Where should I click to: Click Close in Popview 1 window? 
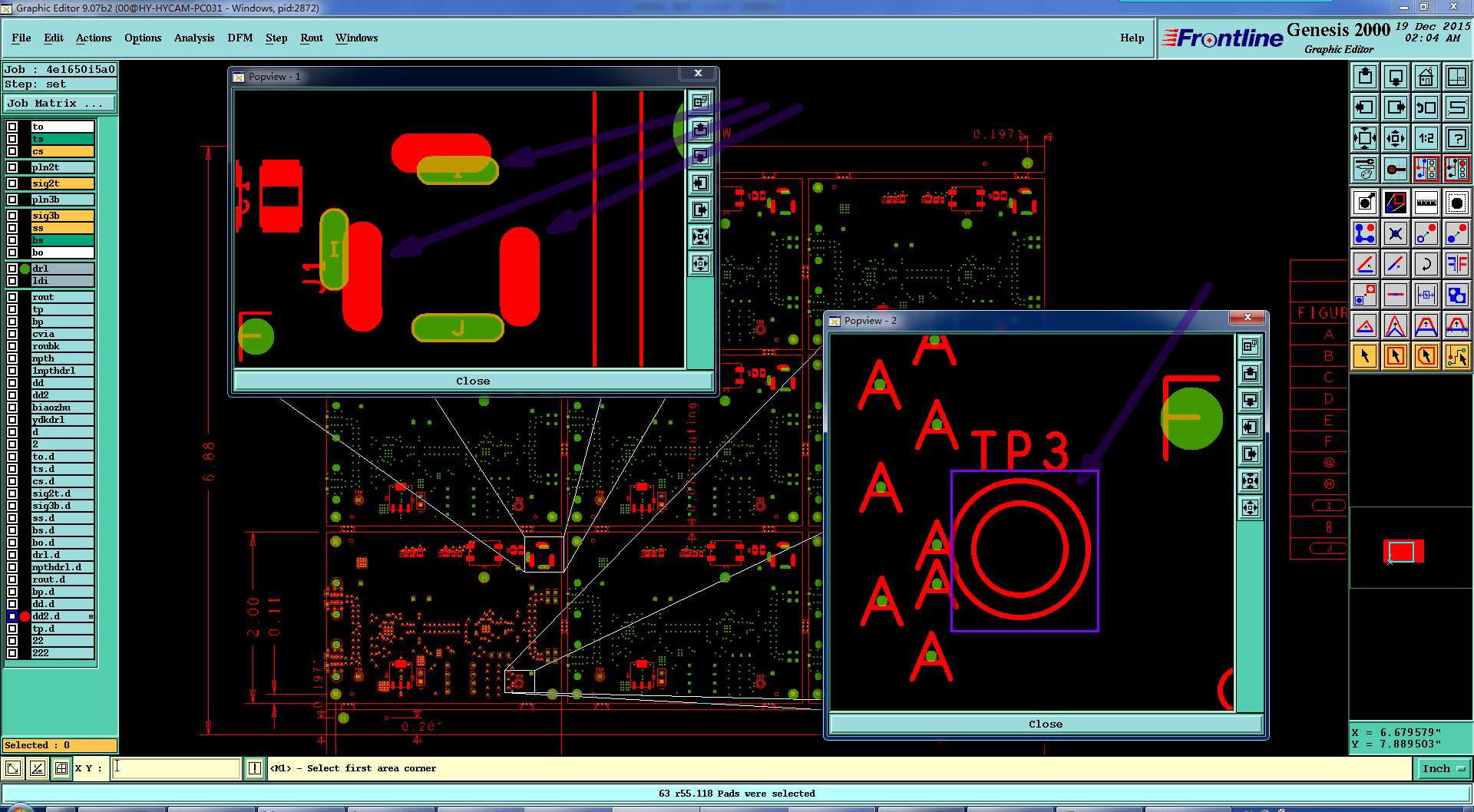tap(473, 381)
